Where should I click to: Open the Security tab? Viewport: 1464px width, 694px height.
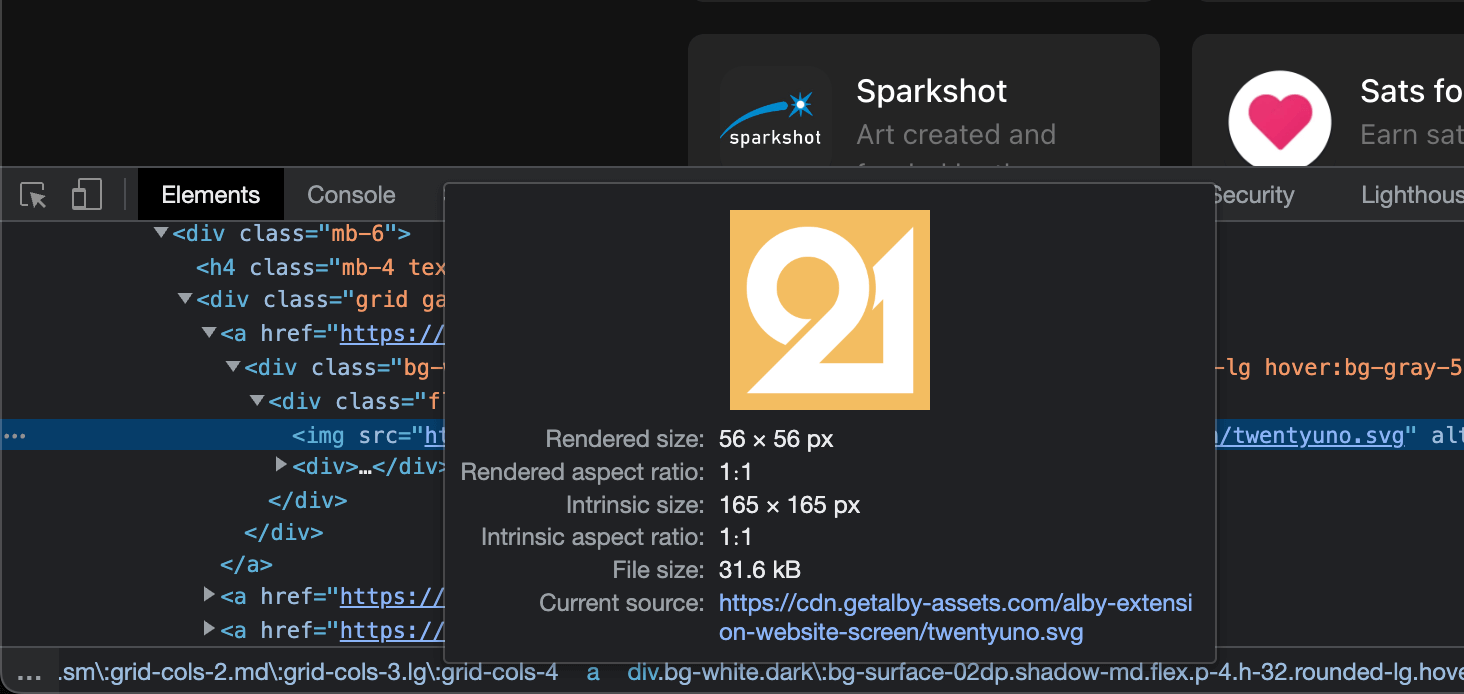point(1253,195)
